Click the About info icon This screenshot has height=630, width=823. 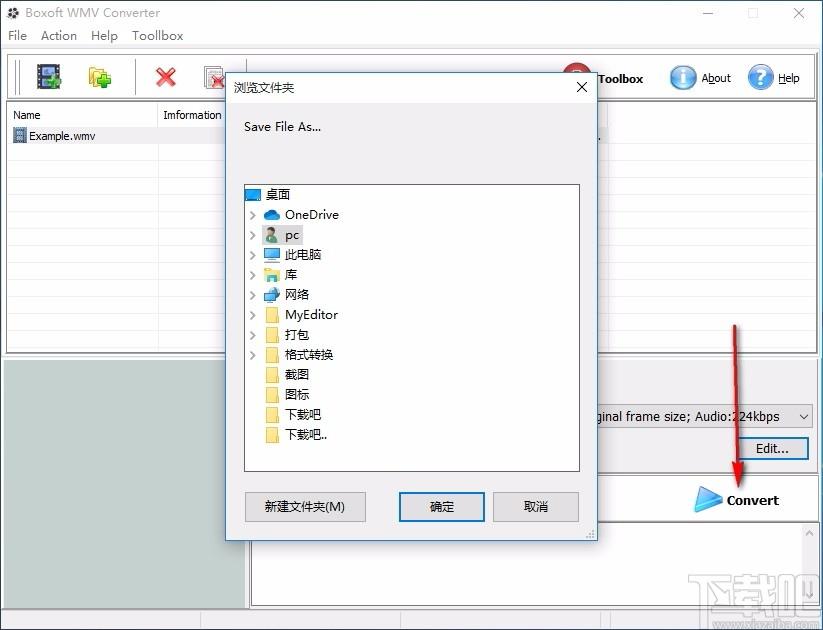coord(682,78)
